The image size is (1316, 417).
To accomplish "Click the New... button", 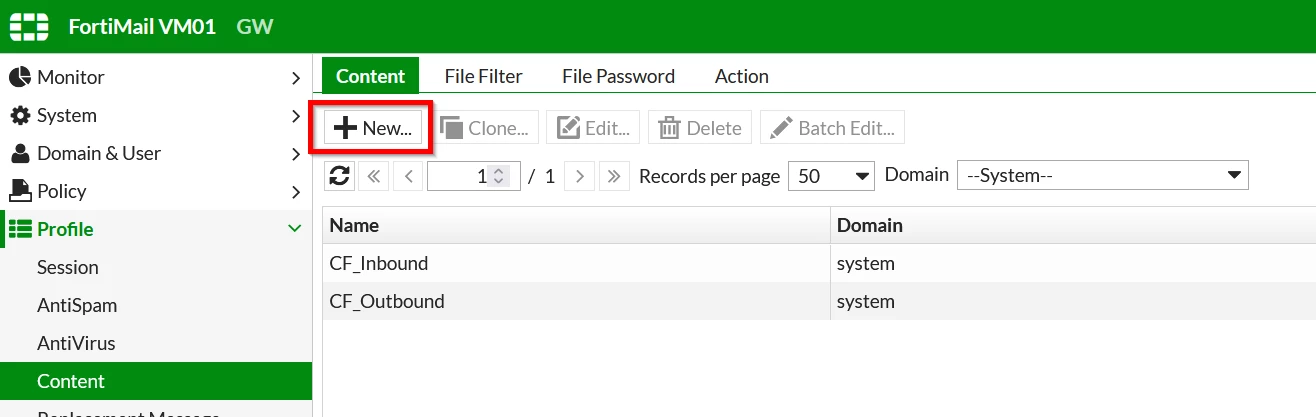I will coord(372,128).
